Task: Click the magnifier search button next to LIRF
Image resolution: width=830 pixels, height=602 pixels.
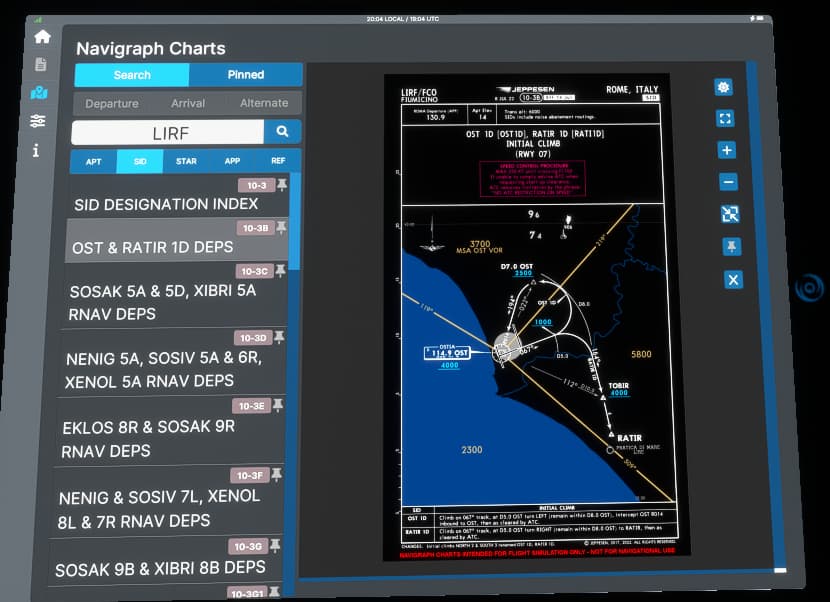Action: coord(282,131)
